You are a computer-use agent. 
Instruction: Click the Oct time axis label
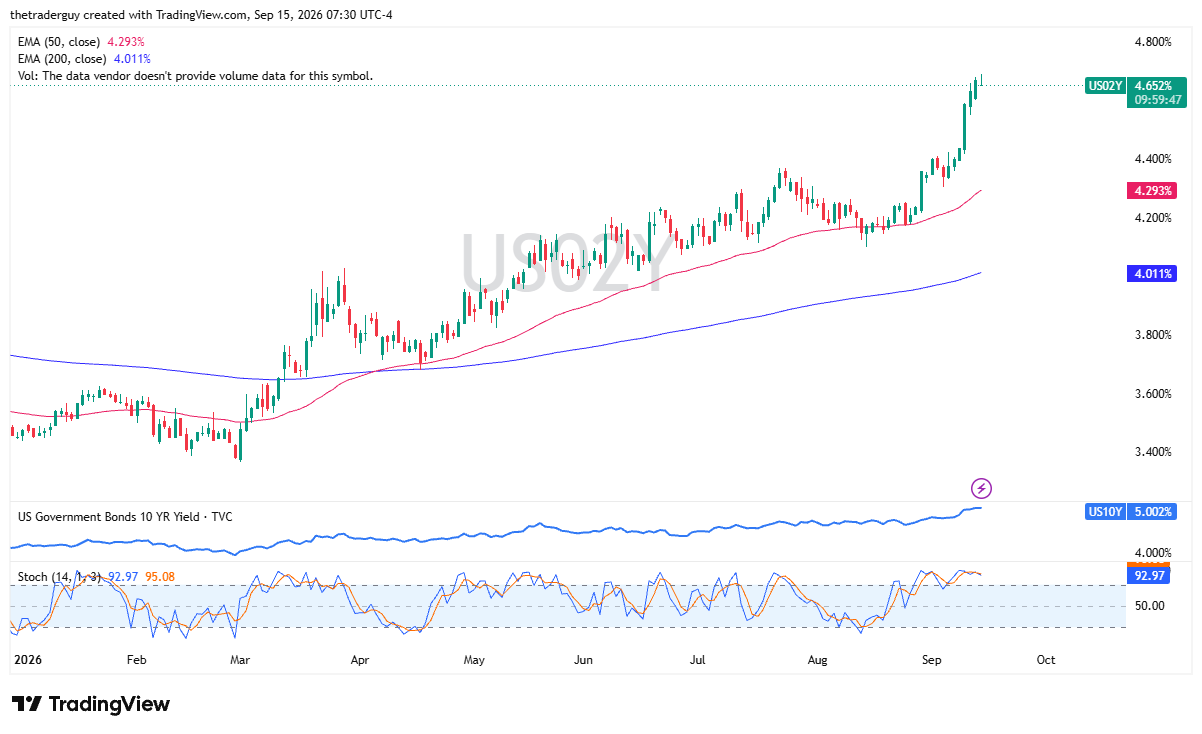[x=1046, y=660]
